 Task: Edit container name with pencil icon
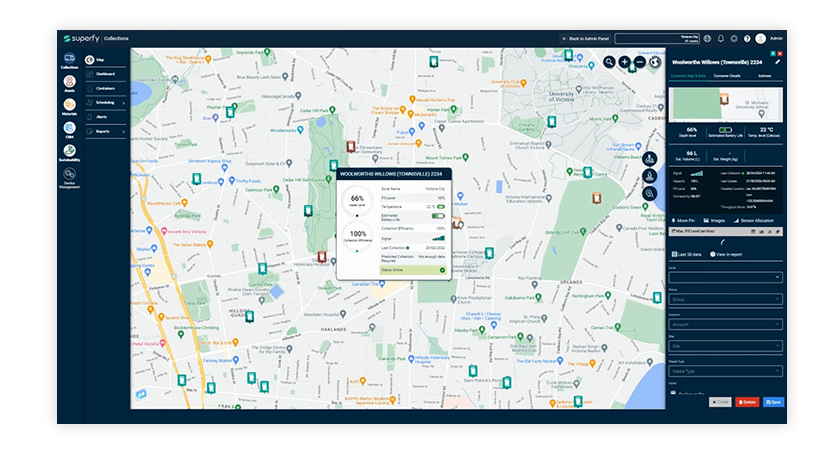pyautogui.click(x=778, y=62)
